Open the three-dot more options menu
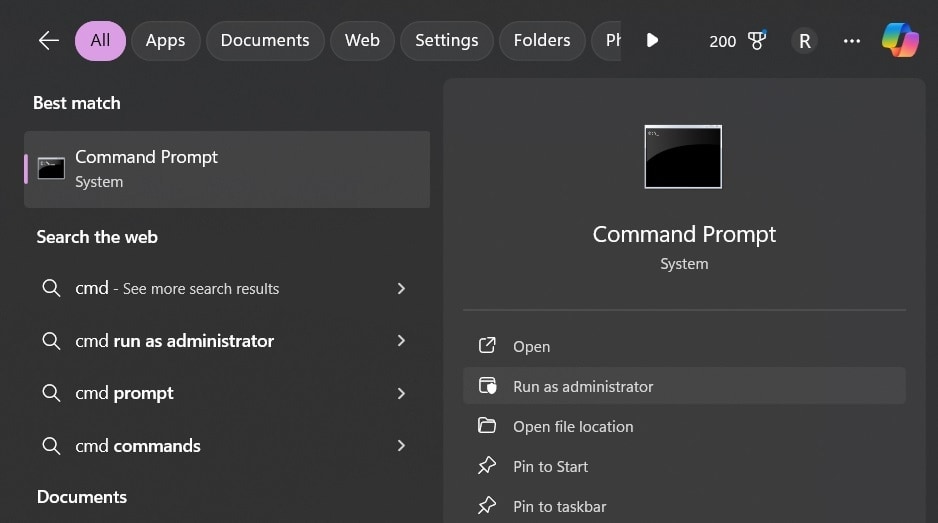This screenshot has height=523, width=938. coord(851,41)
